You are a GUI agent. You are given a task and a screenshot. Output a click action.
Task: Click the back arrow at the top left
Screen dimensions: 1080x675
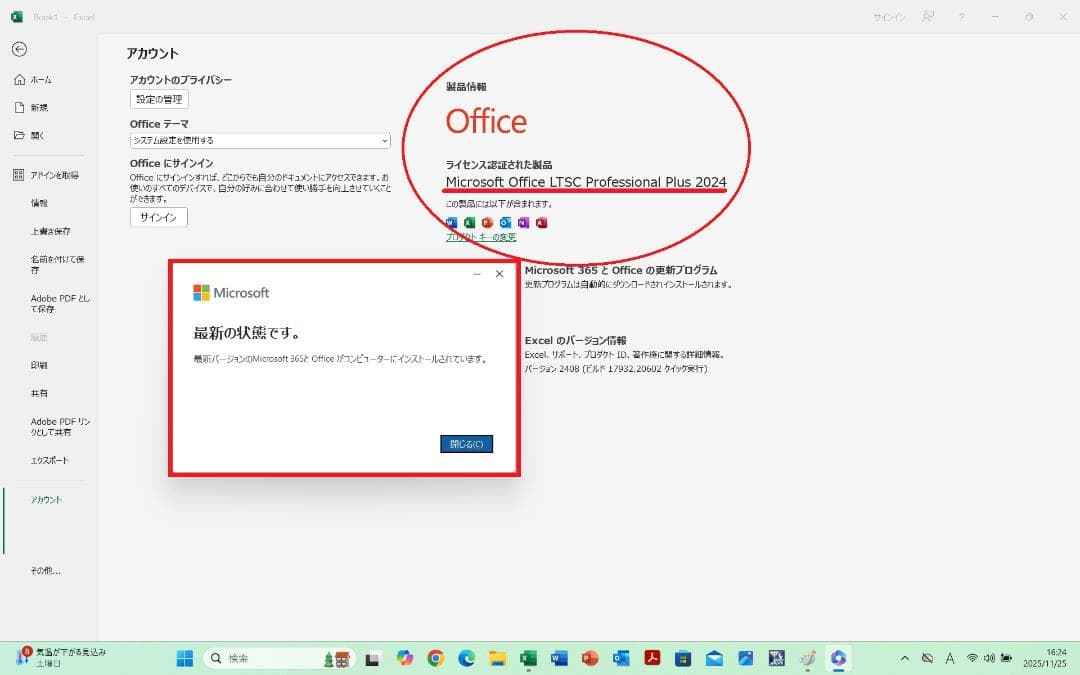point(19,48)
